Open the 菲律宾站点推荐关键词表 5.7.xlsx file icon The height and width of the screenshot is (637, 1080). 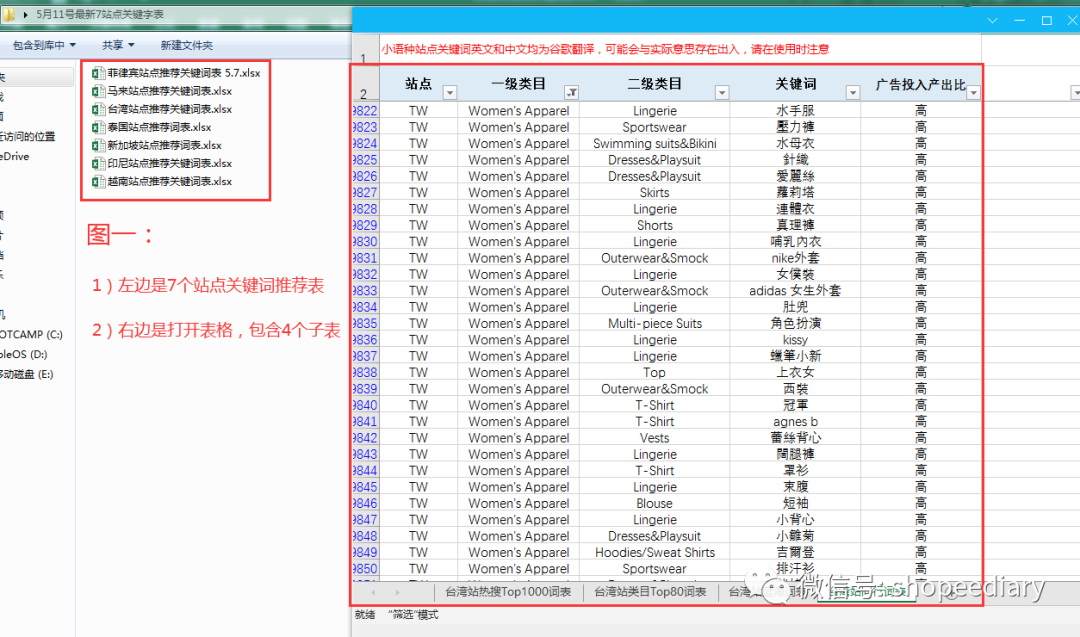pos(98,73)
